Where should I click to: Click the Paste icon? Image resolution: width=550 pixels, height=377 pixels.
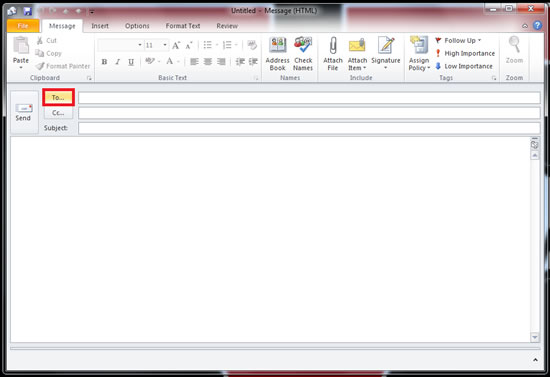[21, 46]
